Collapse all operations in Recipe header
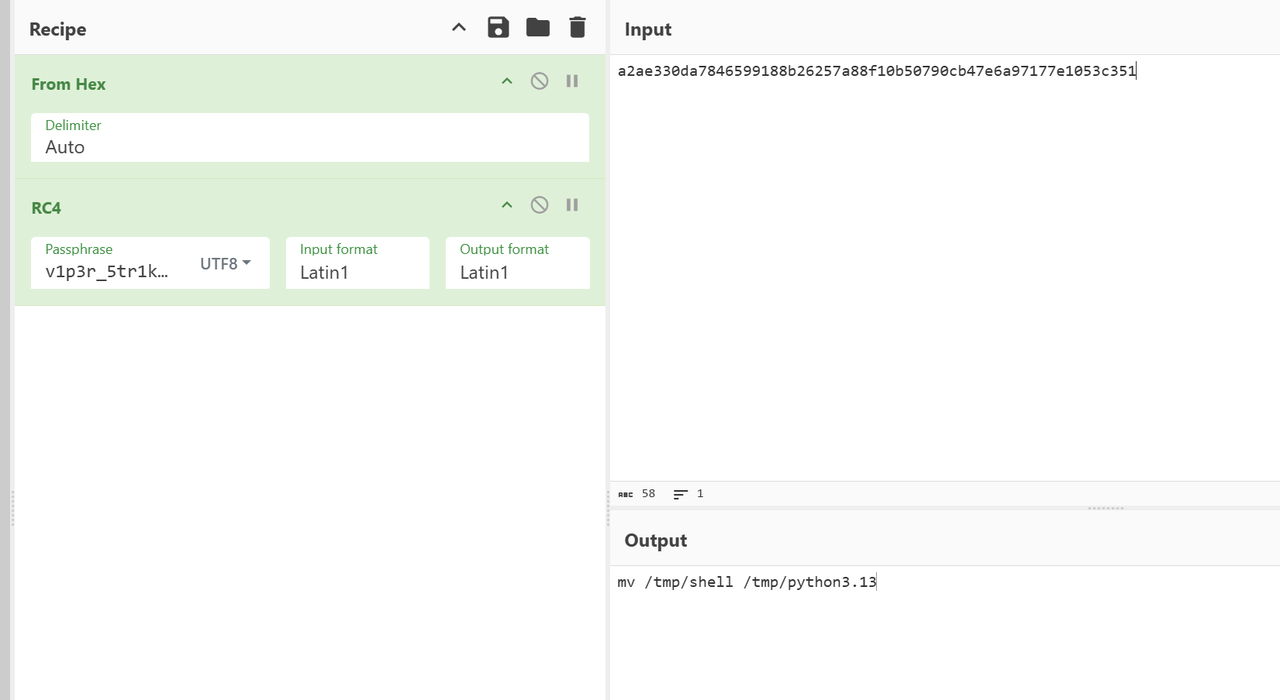 tap(459, 28)
